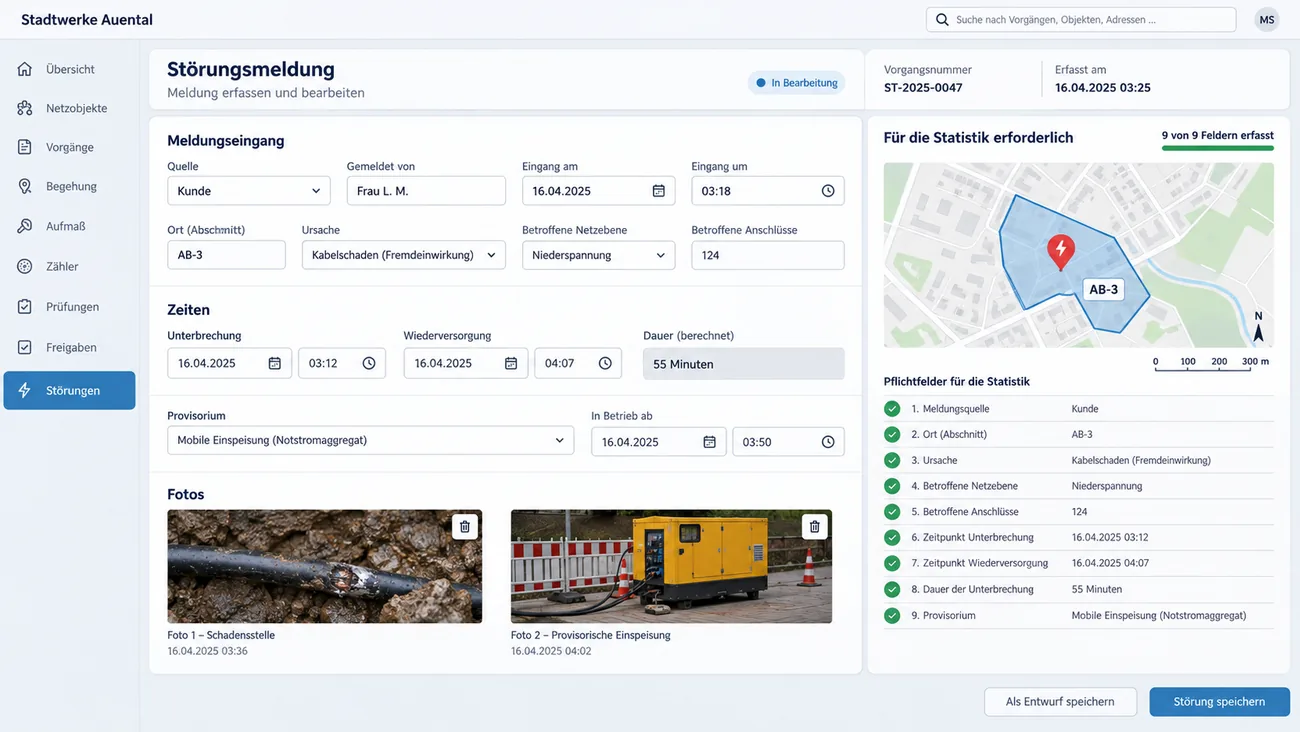
Task: Go to Netzobjekte section
Action: 69,108
